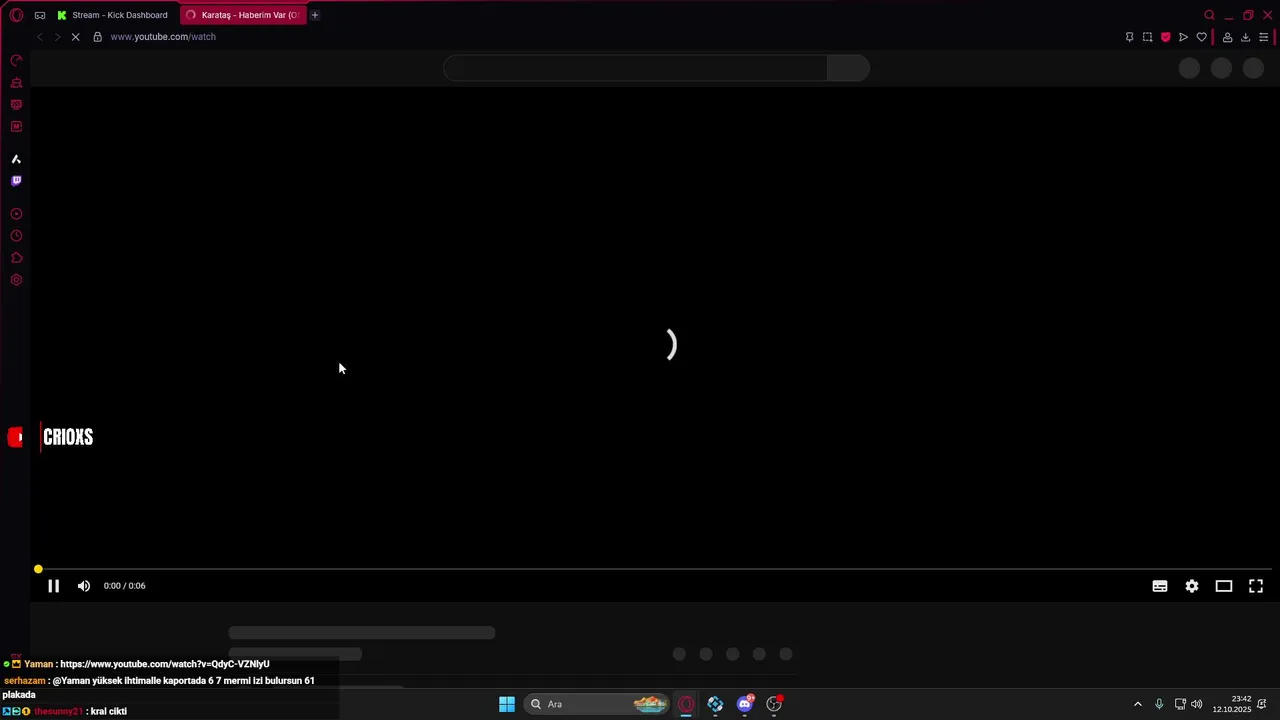
Task: Open the M mods icon in sidebar
Action: coord(16,127)
